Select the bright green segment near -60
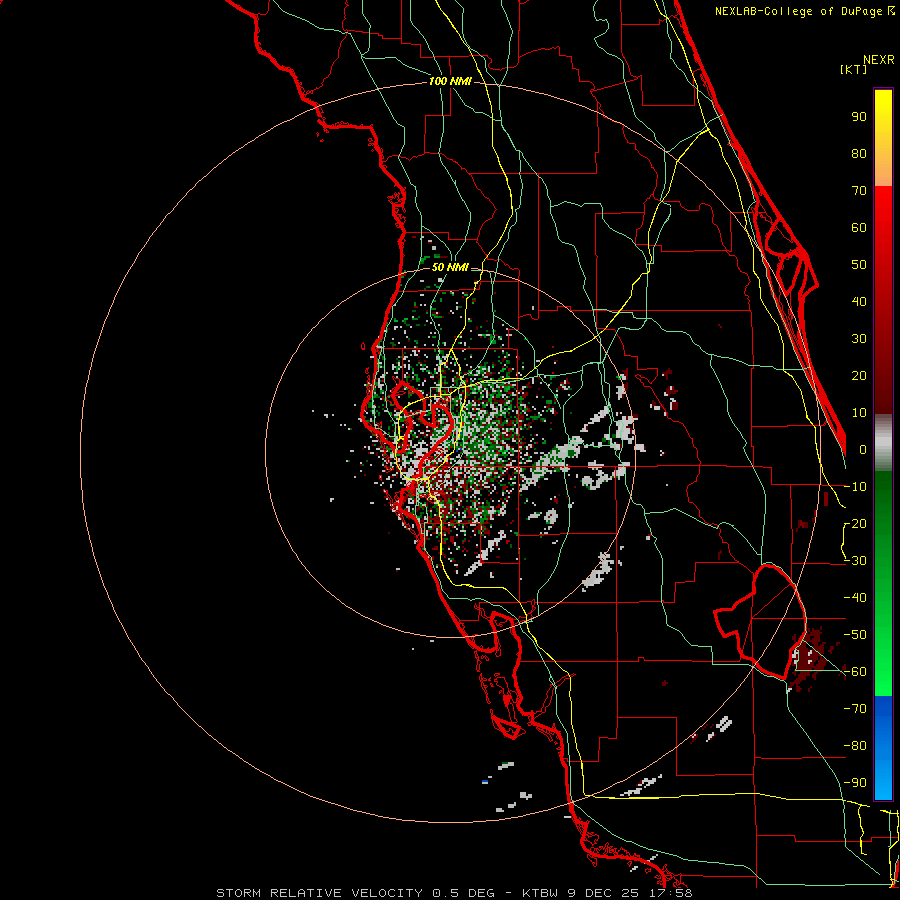Image resolution: width=900 pixels, height=900 pixels. click(883, 672)
